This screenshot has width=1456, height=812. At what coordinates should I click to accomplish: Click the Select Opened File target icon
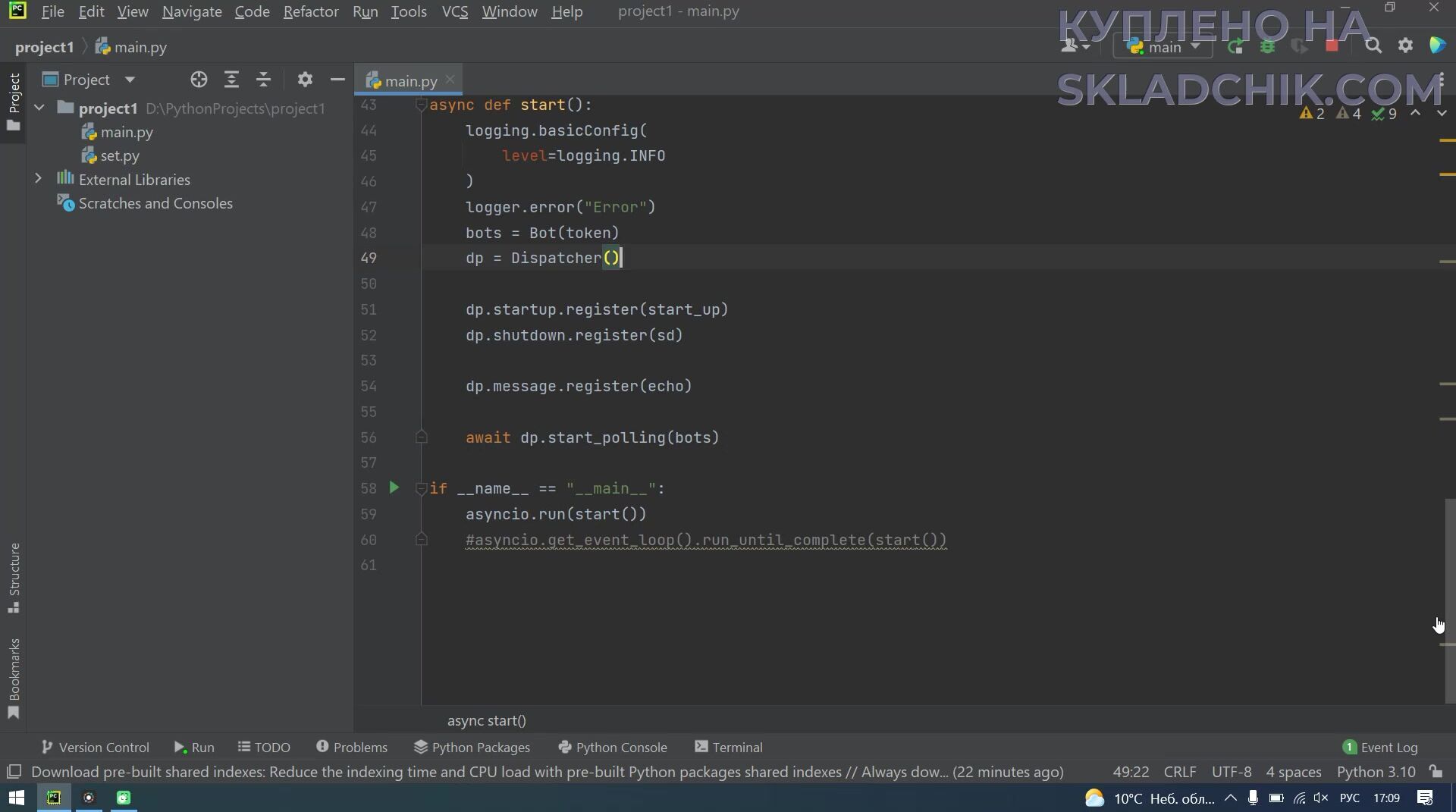point(199,80)
